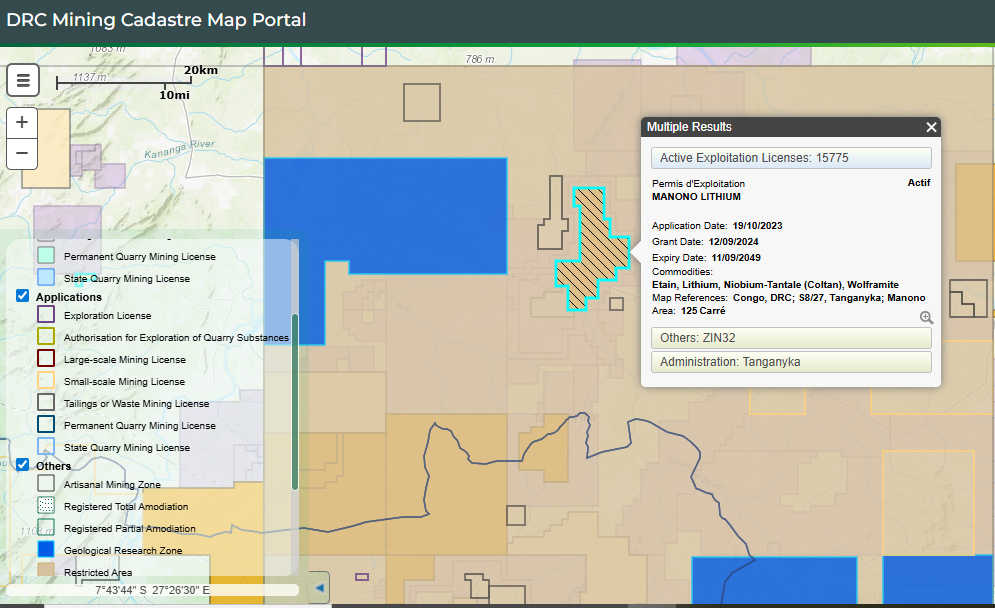Viewport: 995px width, 608px height.
Task: Click the 20km scale bar
Action: click(124, 83)
